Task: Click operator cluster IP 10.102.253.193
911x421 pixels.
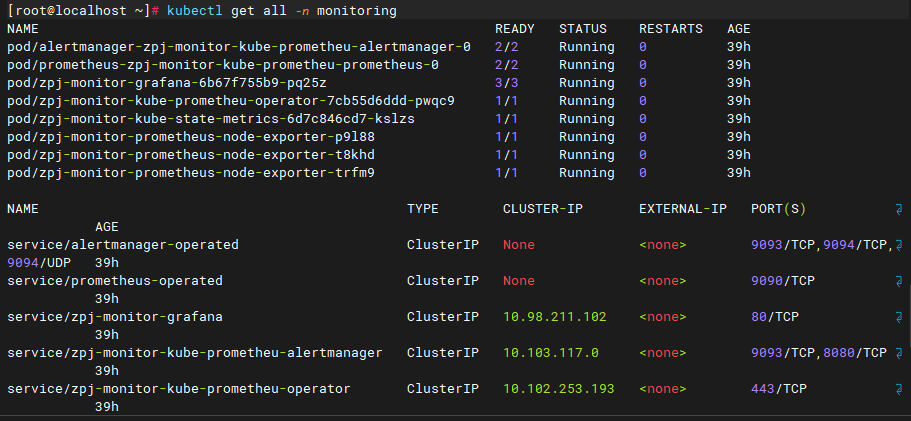Action: pos(558,389)
